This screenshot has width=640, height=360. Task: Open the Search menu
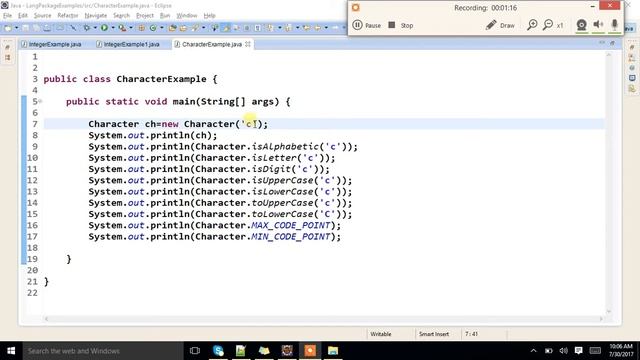click(121, 16)
